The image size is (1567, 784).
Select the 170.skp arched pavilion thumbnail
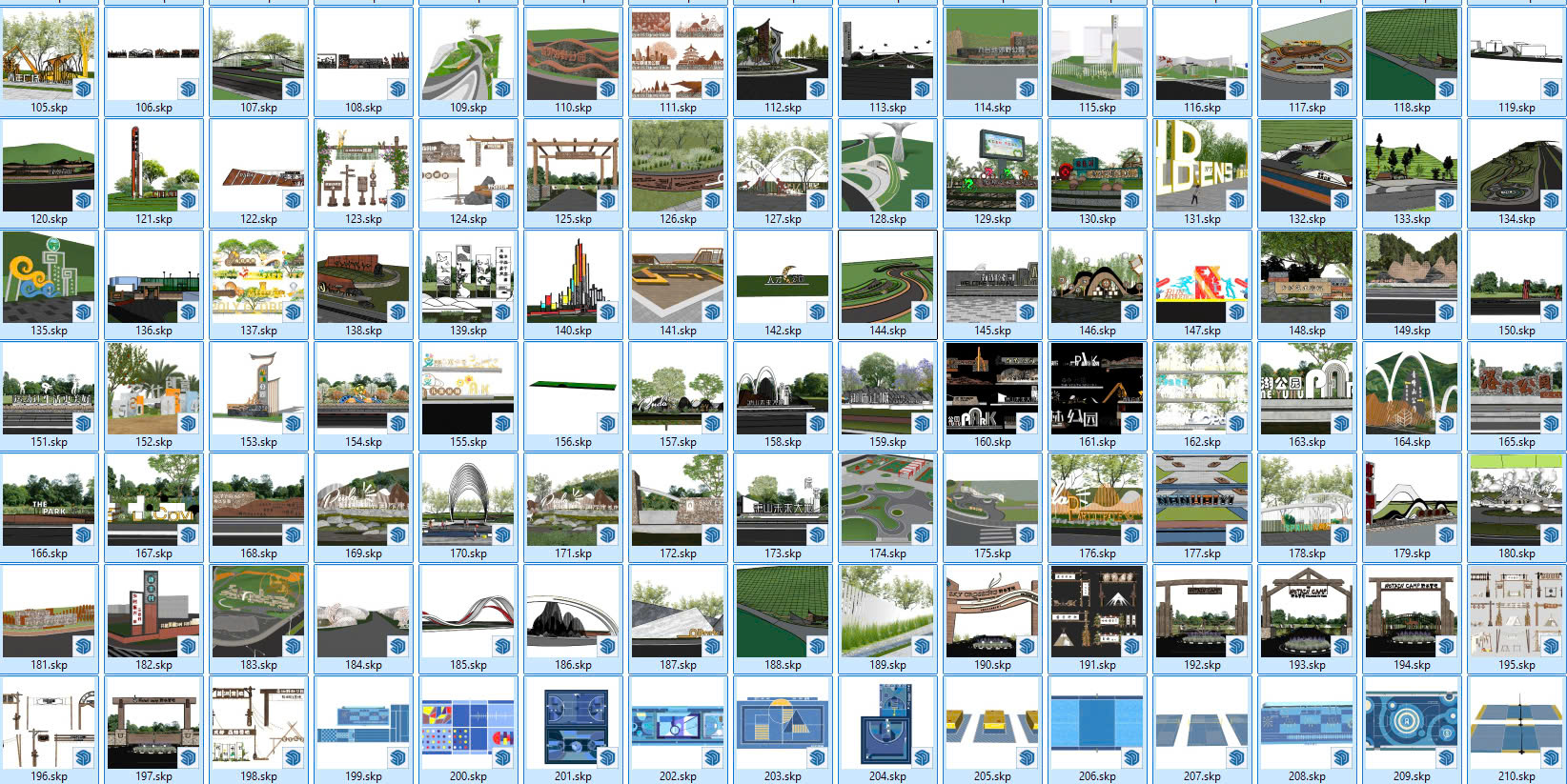[x=468, y=500]
